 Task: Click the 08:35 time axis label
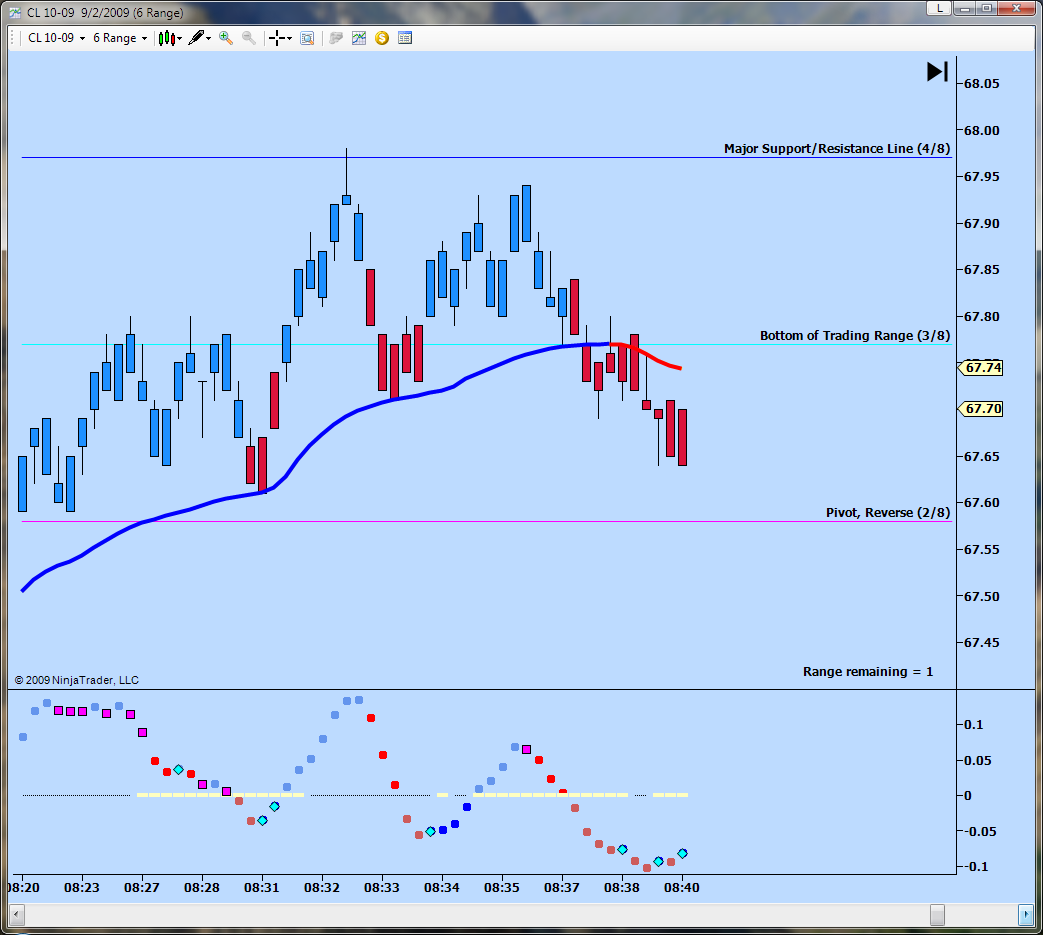pyautogui.click(x=502, y=887)
